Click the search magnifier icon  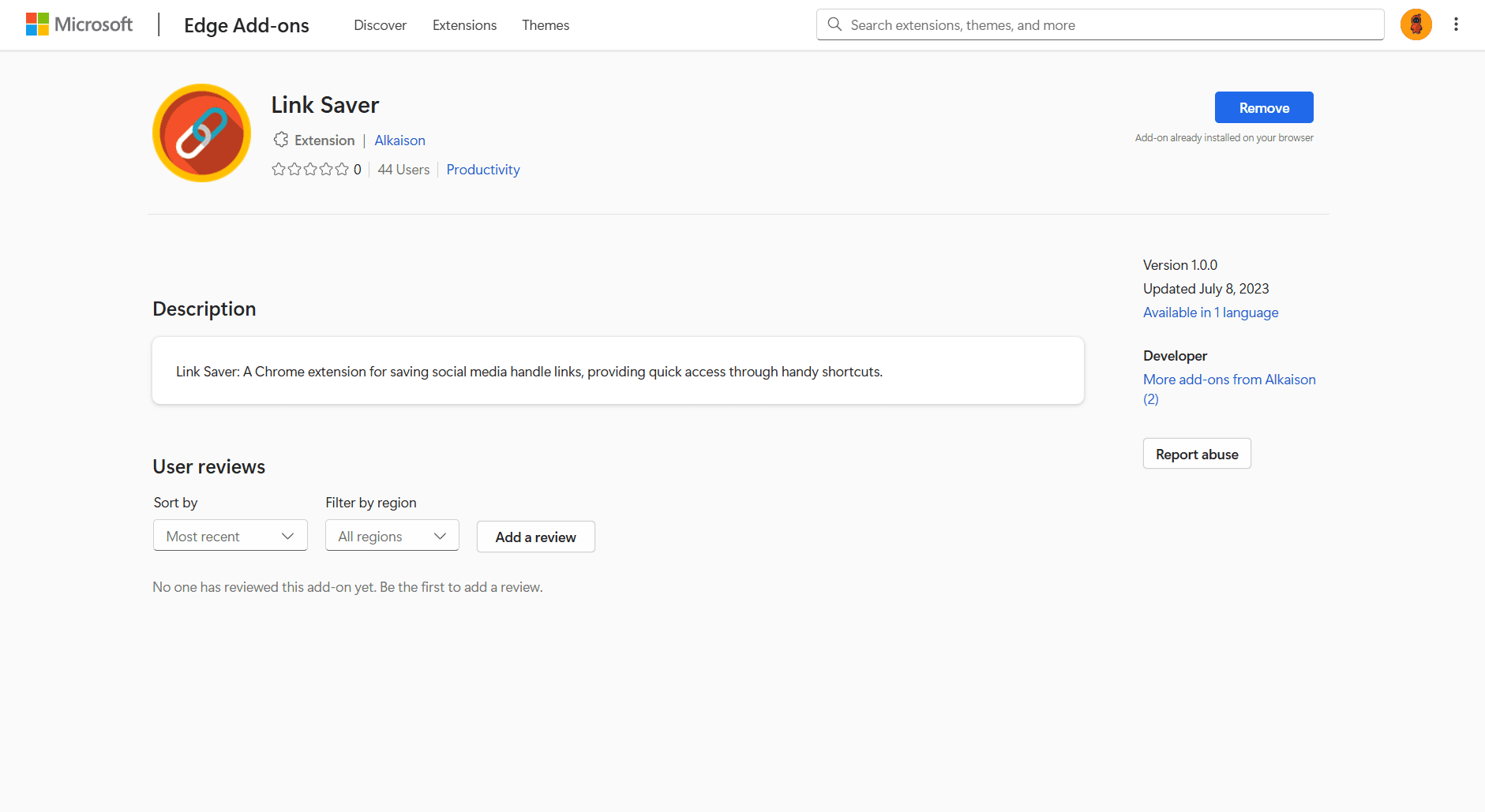[834, 24]
